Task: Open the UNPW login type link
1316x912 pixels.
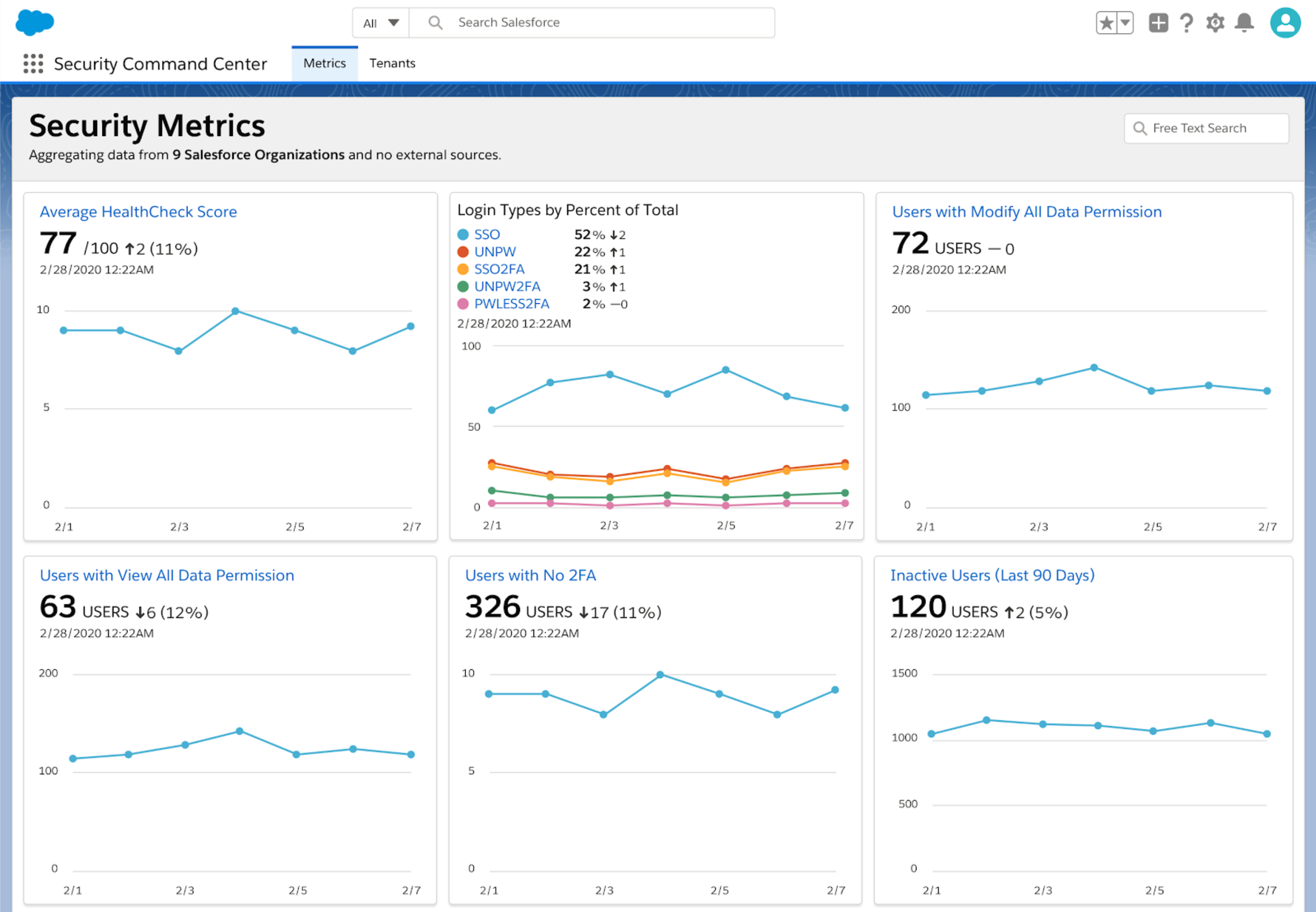Action: coord(494,251)
